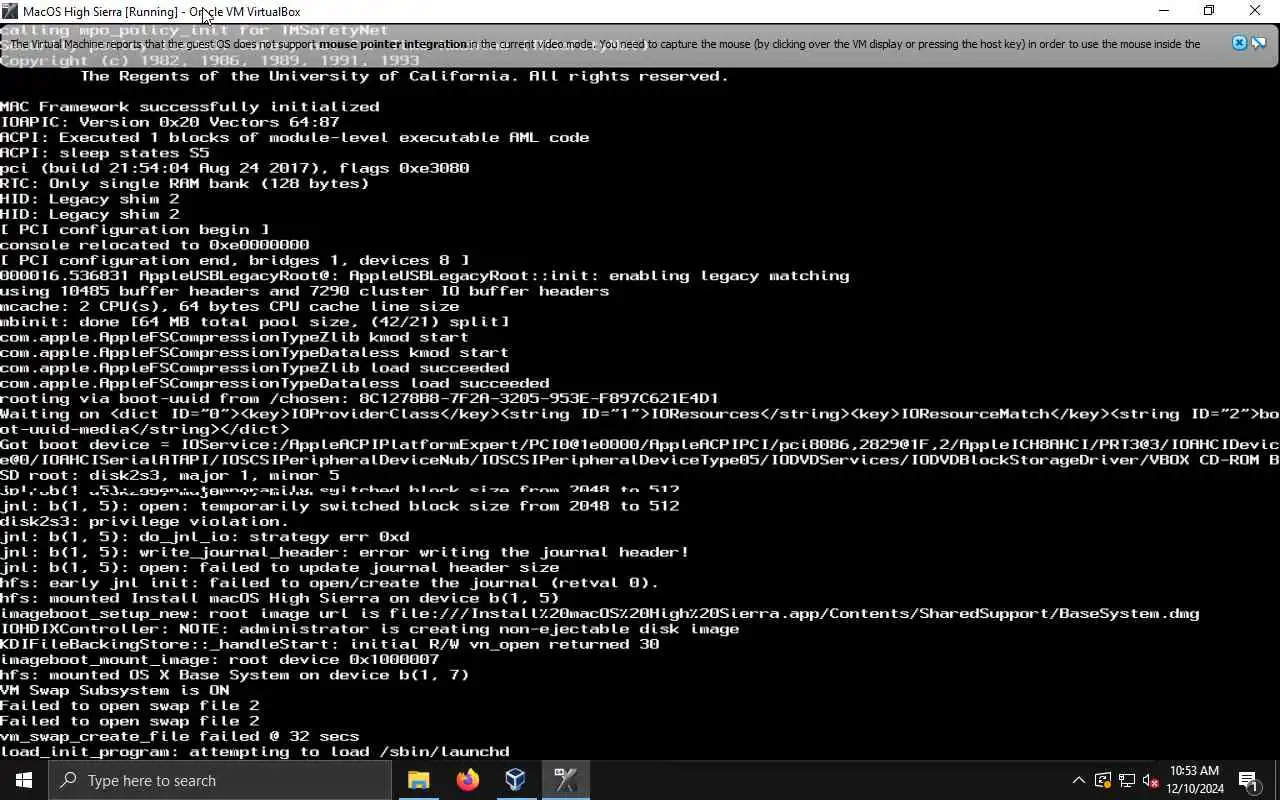Image resolution: width=1280 pixels, height=800 pixels.
Task: Click the 'ACPI: sleep states S5' line
Action: [x=105, y=153]
